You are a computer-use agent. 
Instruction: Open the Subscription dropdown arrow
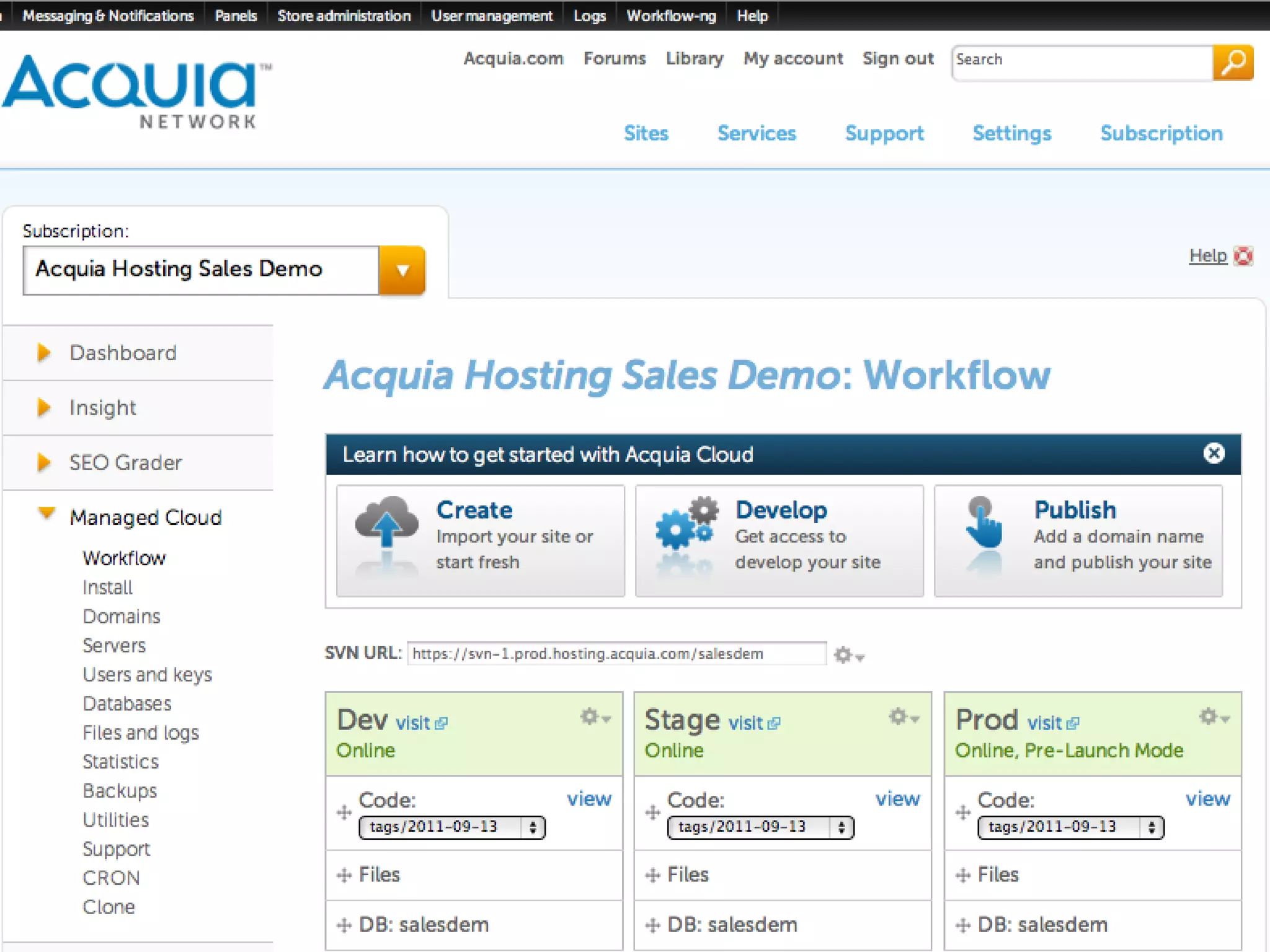402,270
